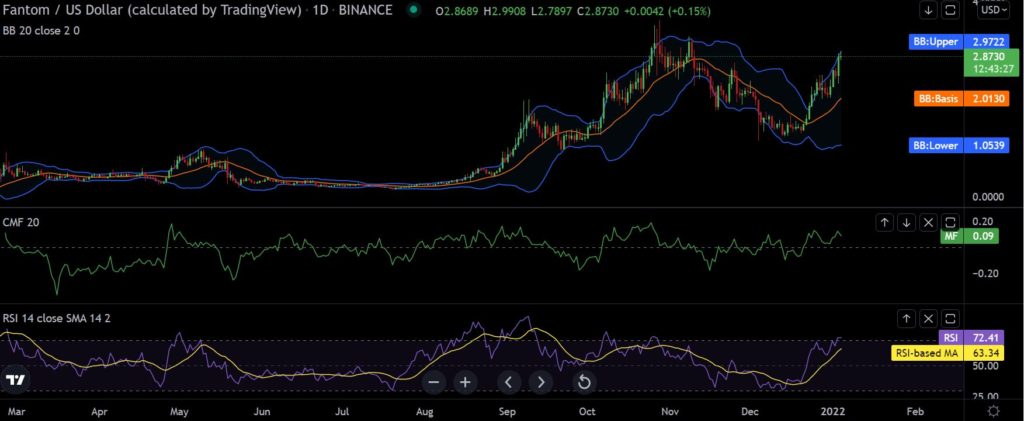
Task: Click the BB:Lower 1.0539 label
Action: coord(959,145)
